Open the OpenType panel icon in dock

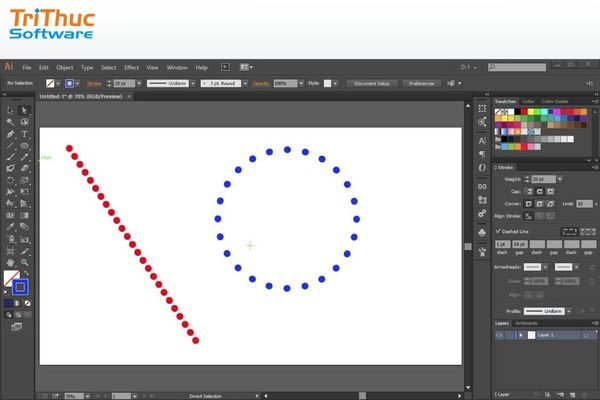482,168
